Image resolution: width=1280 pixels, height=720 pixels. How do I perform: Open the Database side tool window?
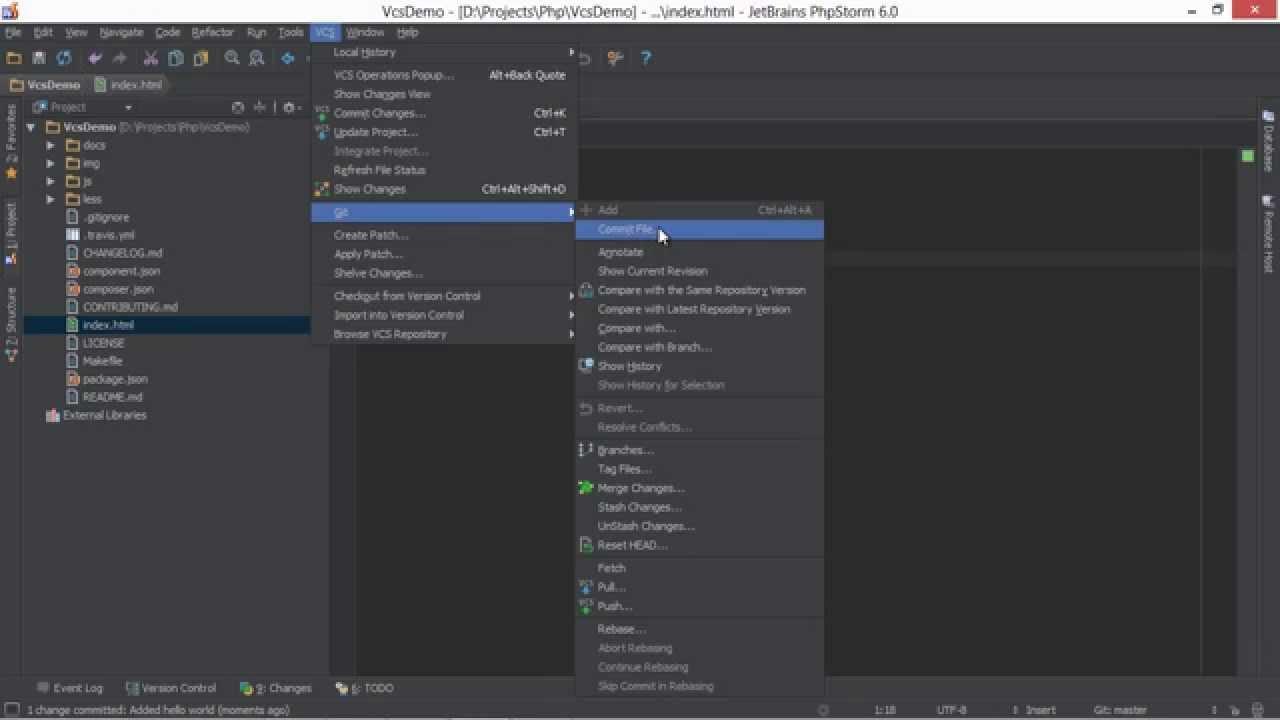pos(1268,142)
